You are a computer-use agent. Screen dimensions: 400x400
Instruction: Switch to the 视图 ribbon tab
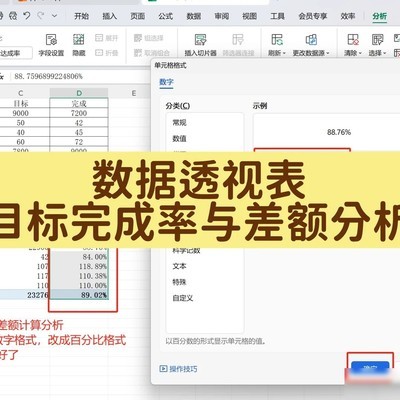click(249, 16)
